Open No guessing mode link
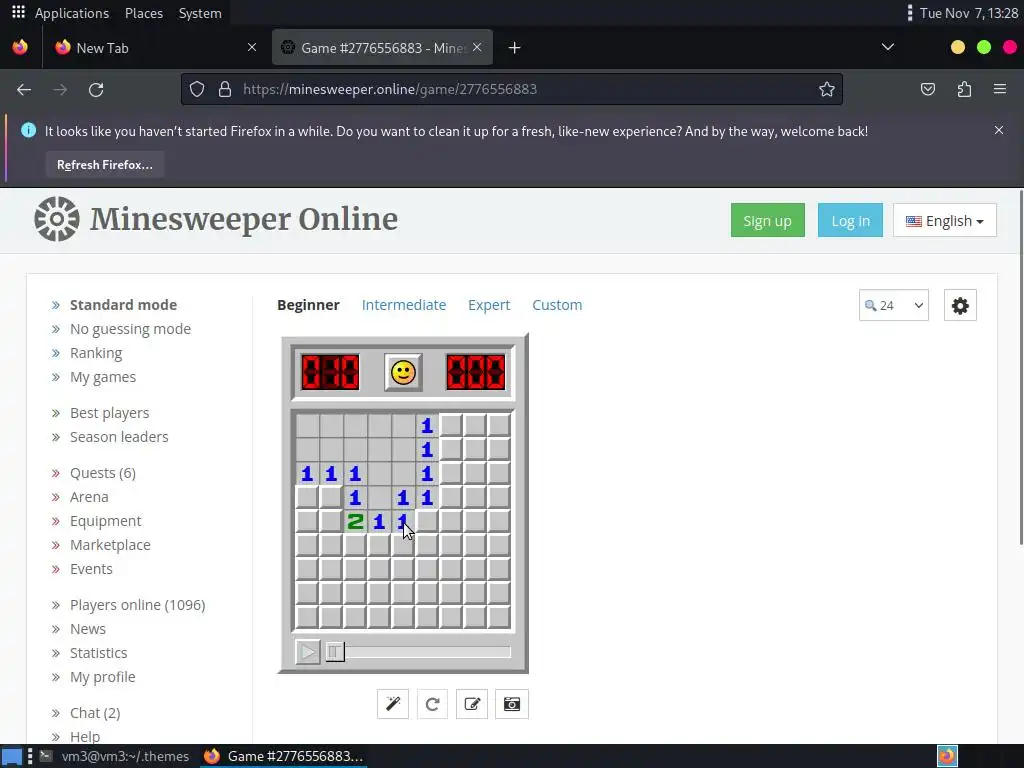 click(x=130, y=329)
